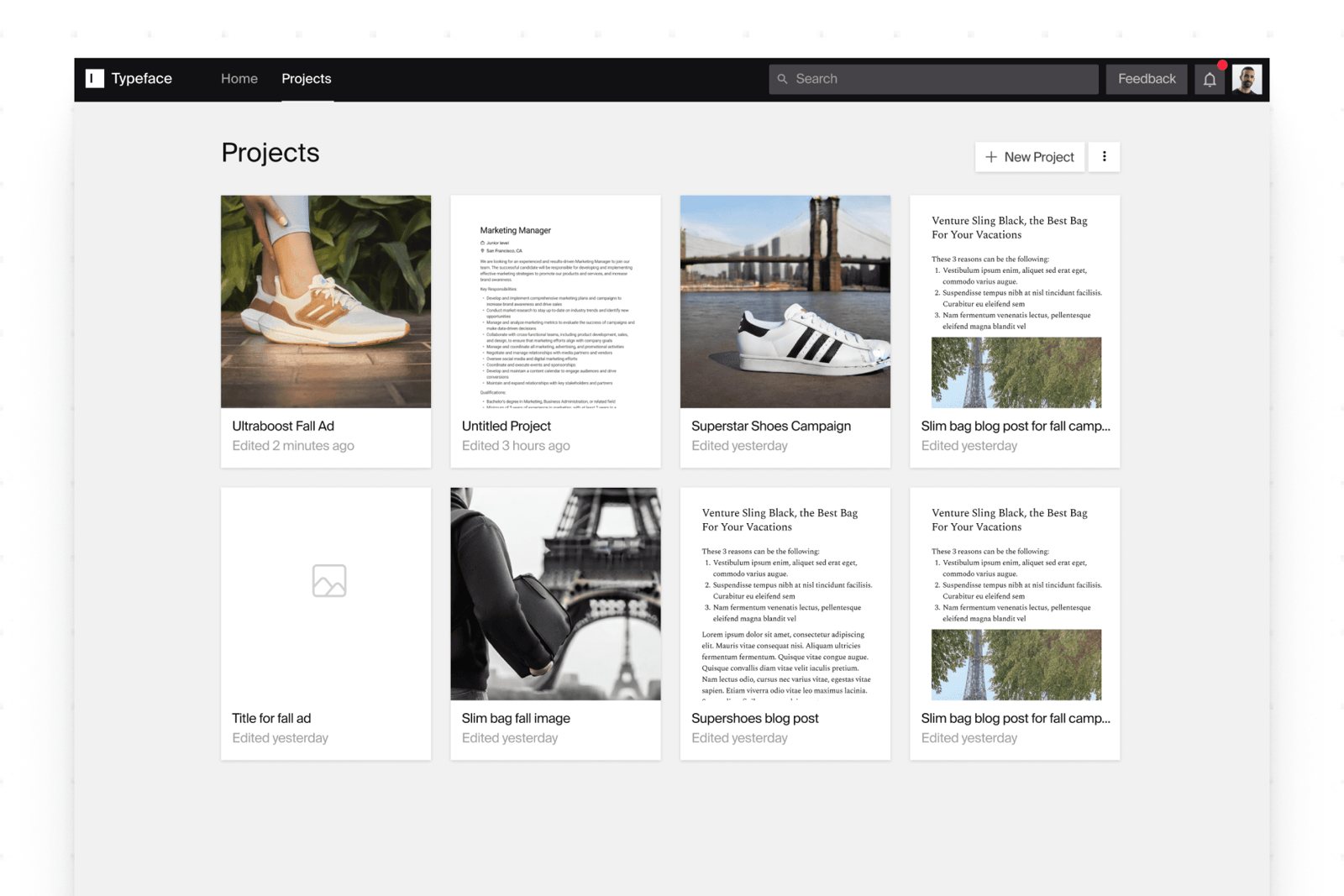Open the notifications bell

coord(1210,79)
